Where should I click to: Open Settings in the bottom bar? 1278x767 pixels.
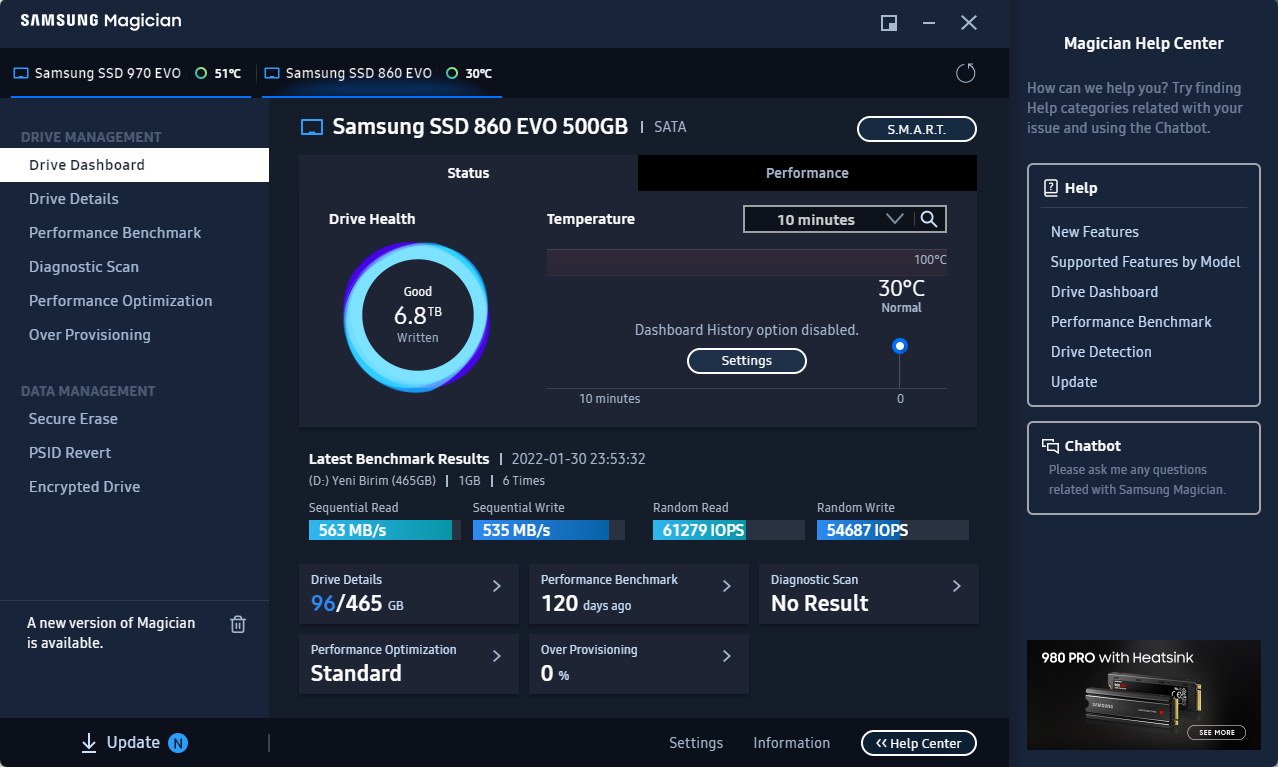click(696, 743)
